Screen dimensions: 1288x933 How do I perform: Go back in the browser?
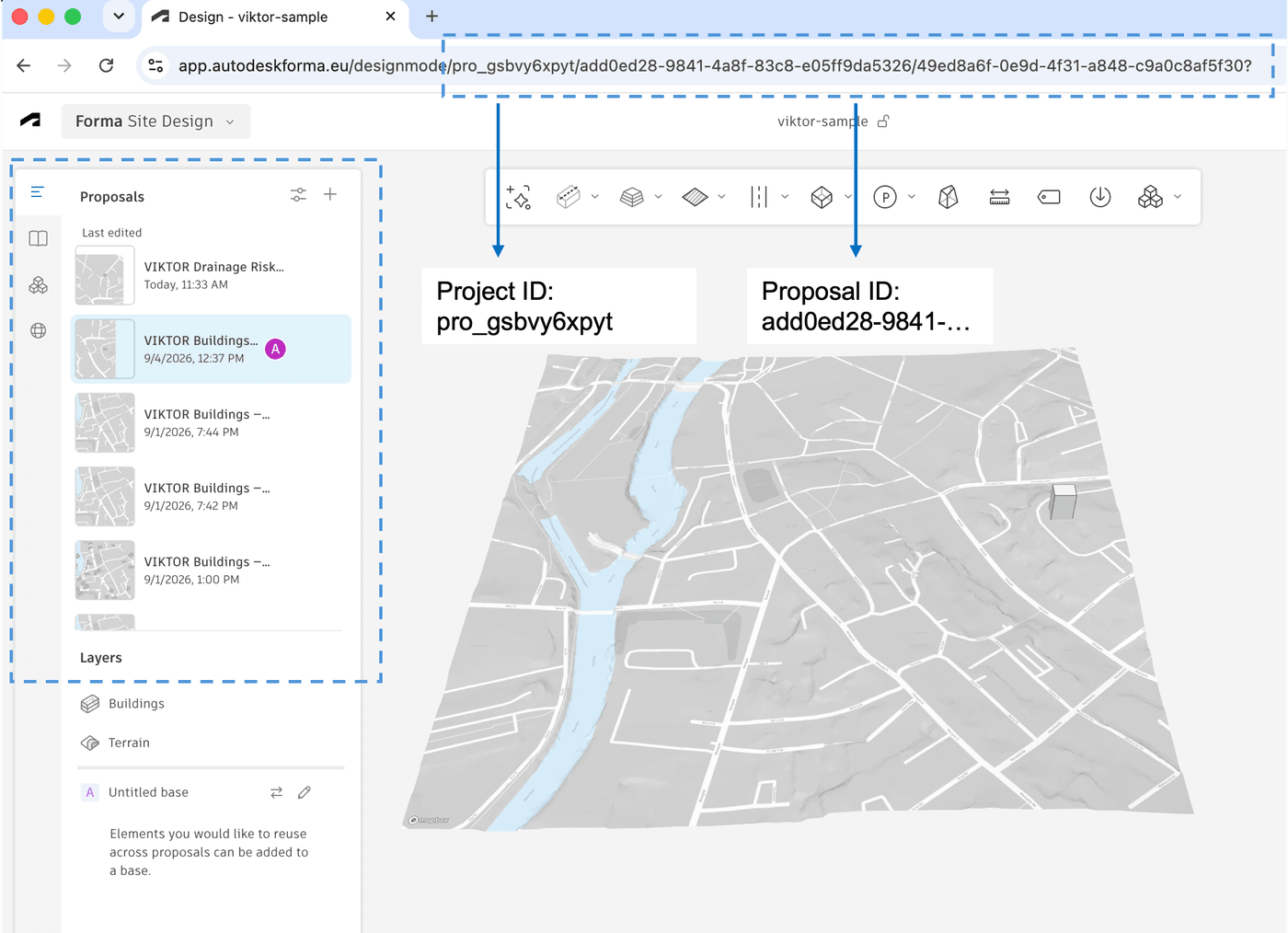click(24, 65)
